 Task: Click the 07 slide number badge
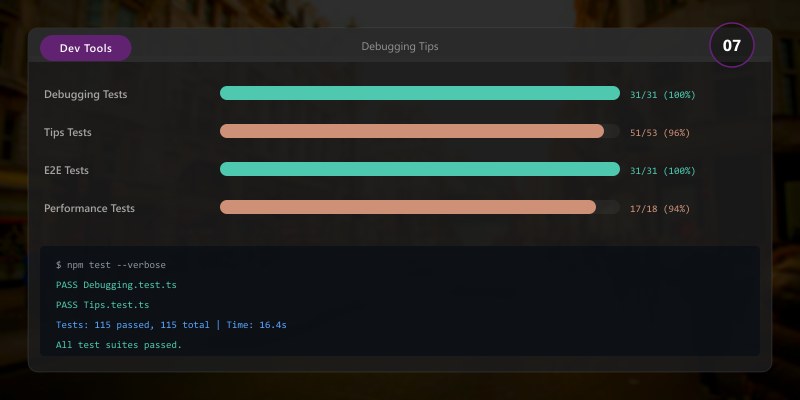tap(732, 45)
